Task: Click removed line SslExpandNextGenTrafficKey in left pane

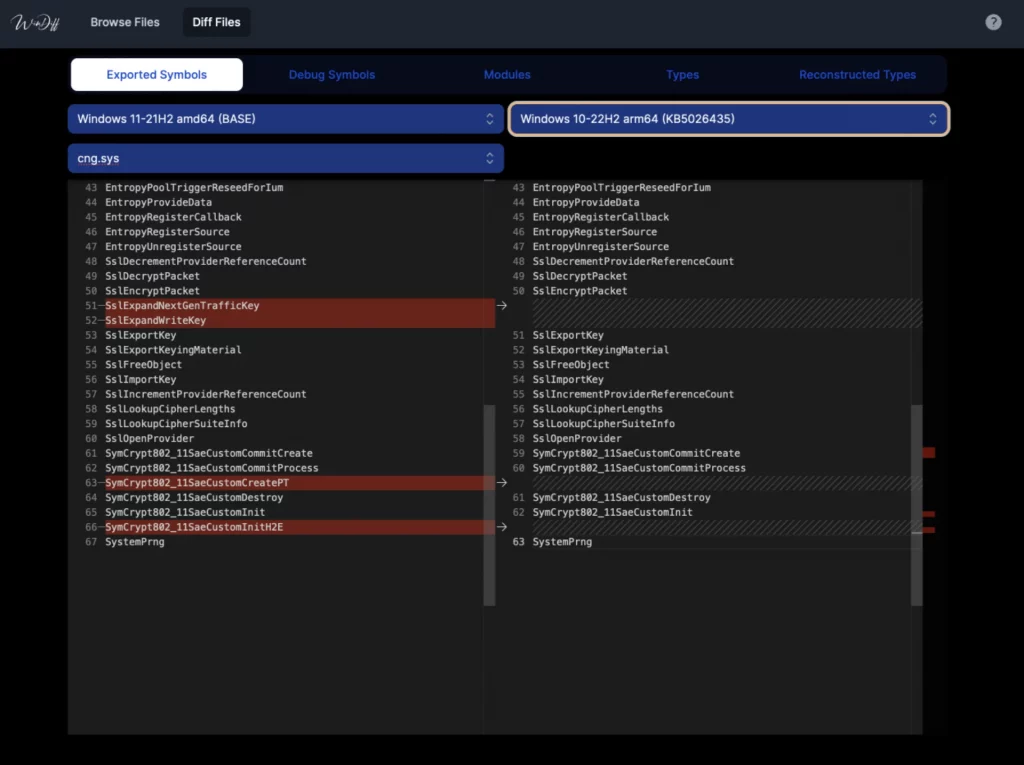Action: click(182, 305)
